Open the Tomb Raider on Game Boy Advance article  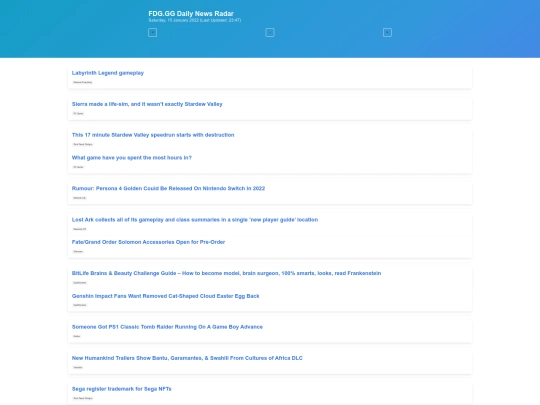pyautogui.click(x=167, y=327)
